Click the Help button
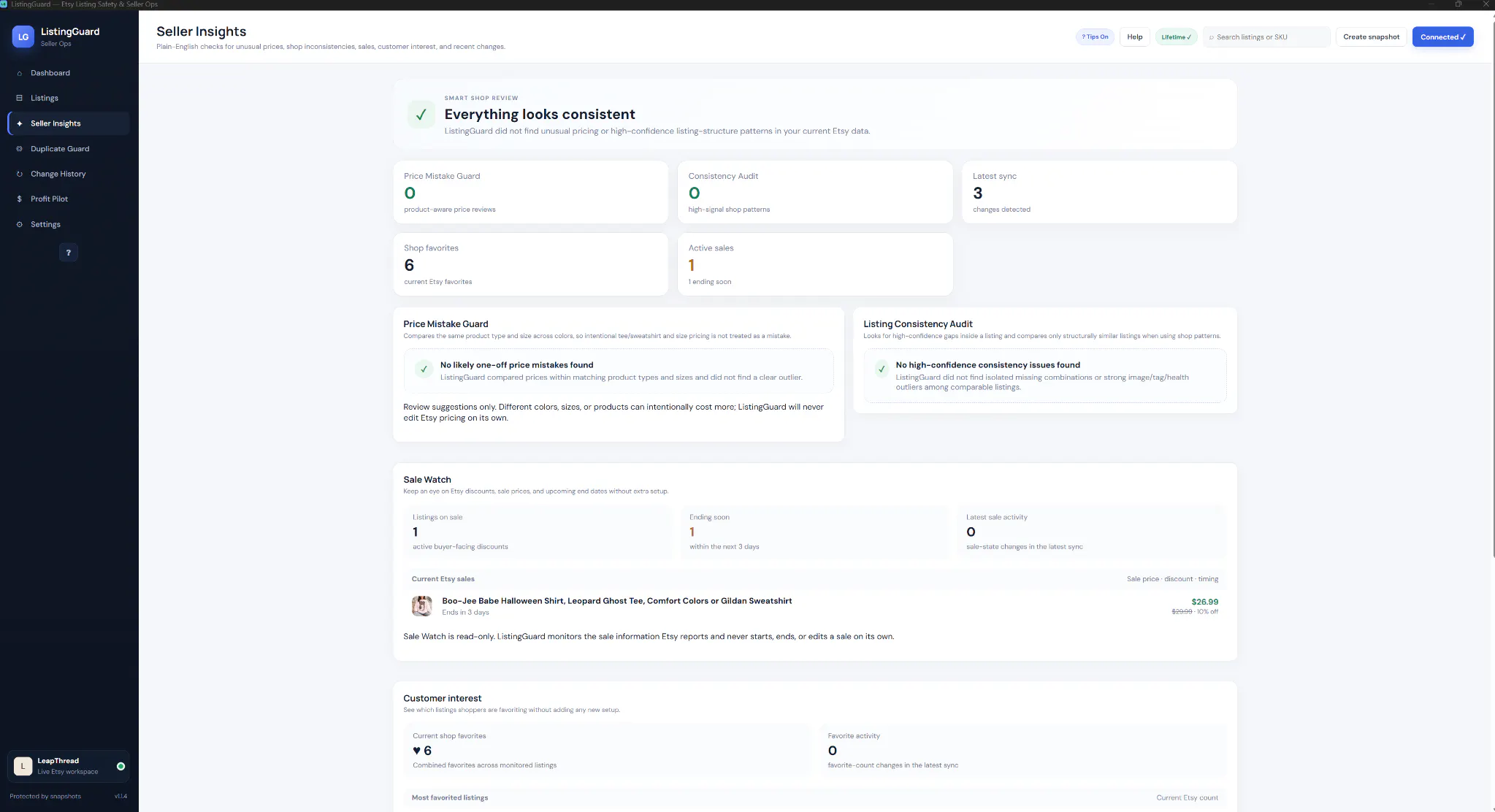This screenshot has width=1495, height=812. click(x=1135, y=37)
